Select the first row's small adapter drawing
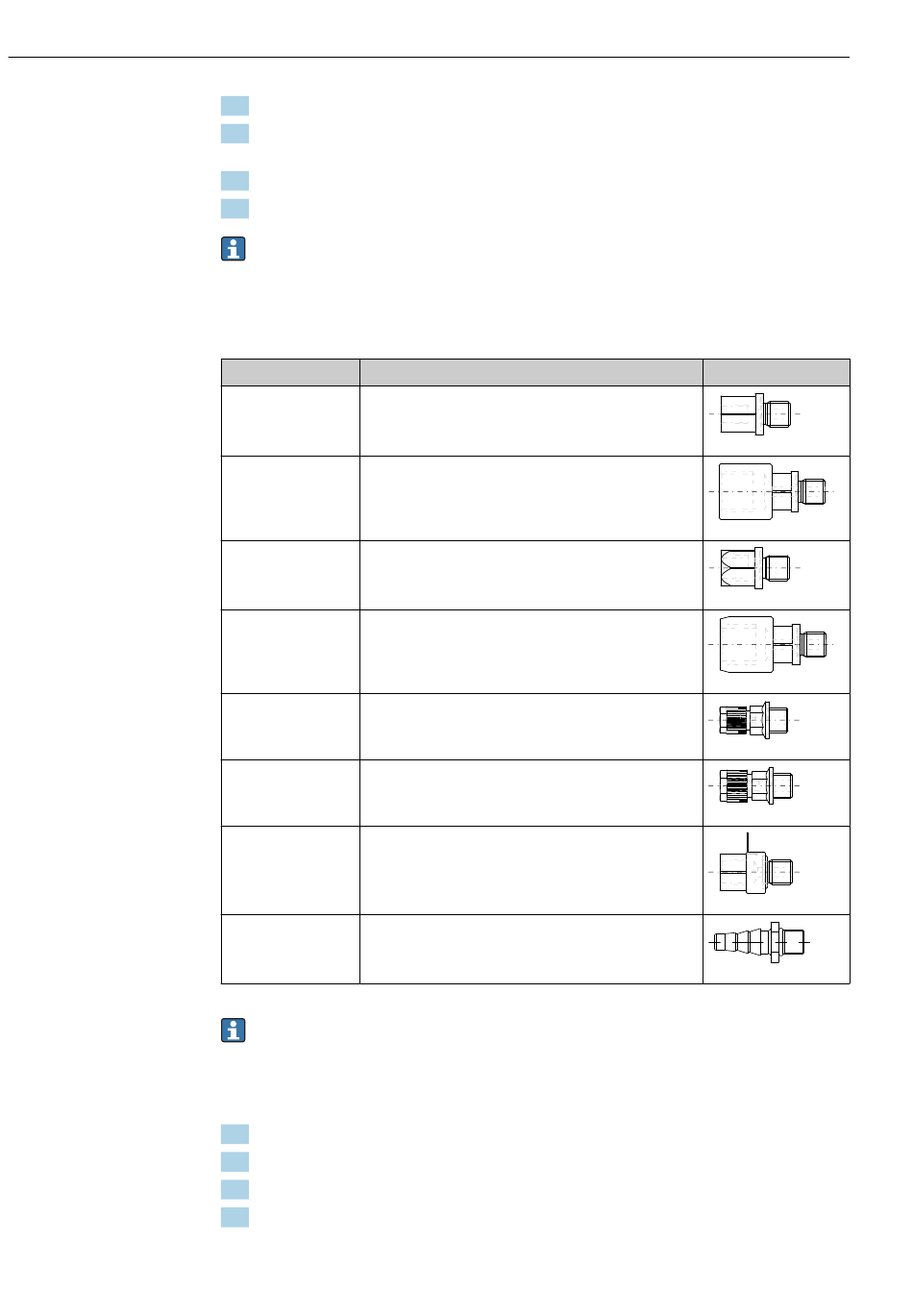The image size is (913, 1316). (755, 414)
